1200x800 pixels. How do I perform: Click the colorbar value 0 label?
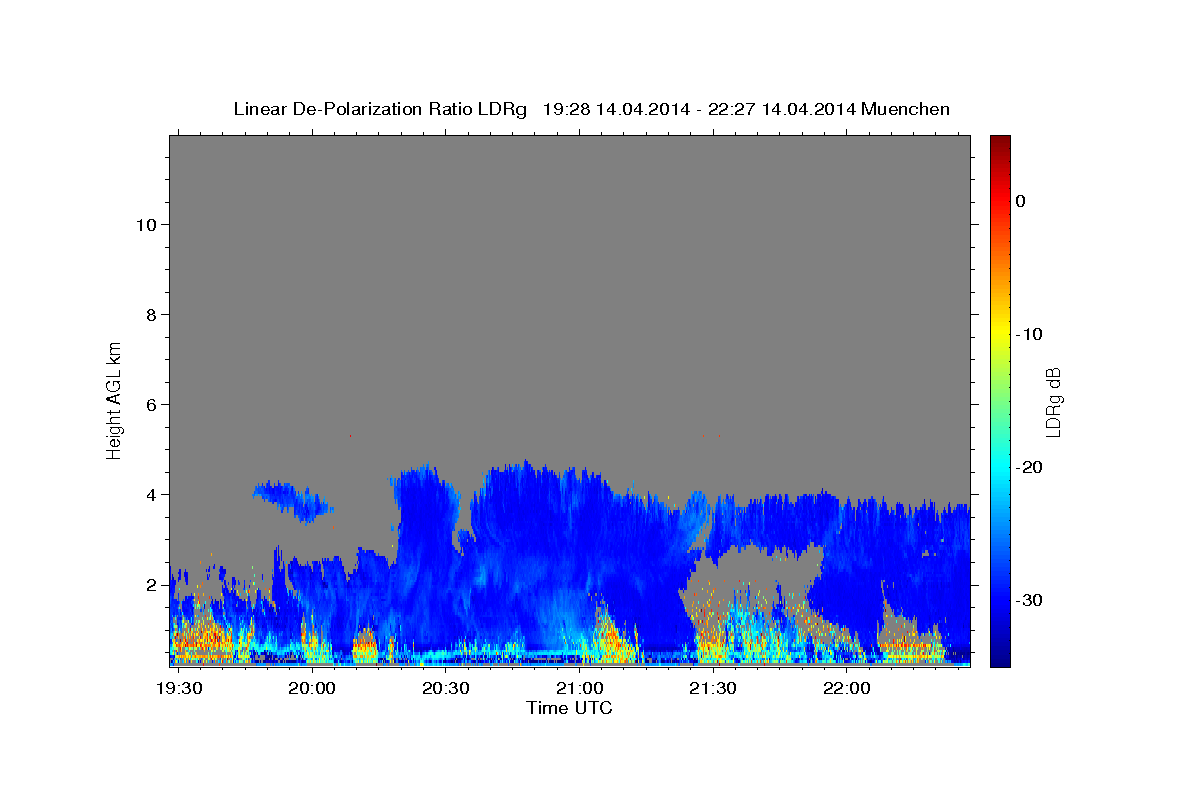click(x=1021, y=201)
